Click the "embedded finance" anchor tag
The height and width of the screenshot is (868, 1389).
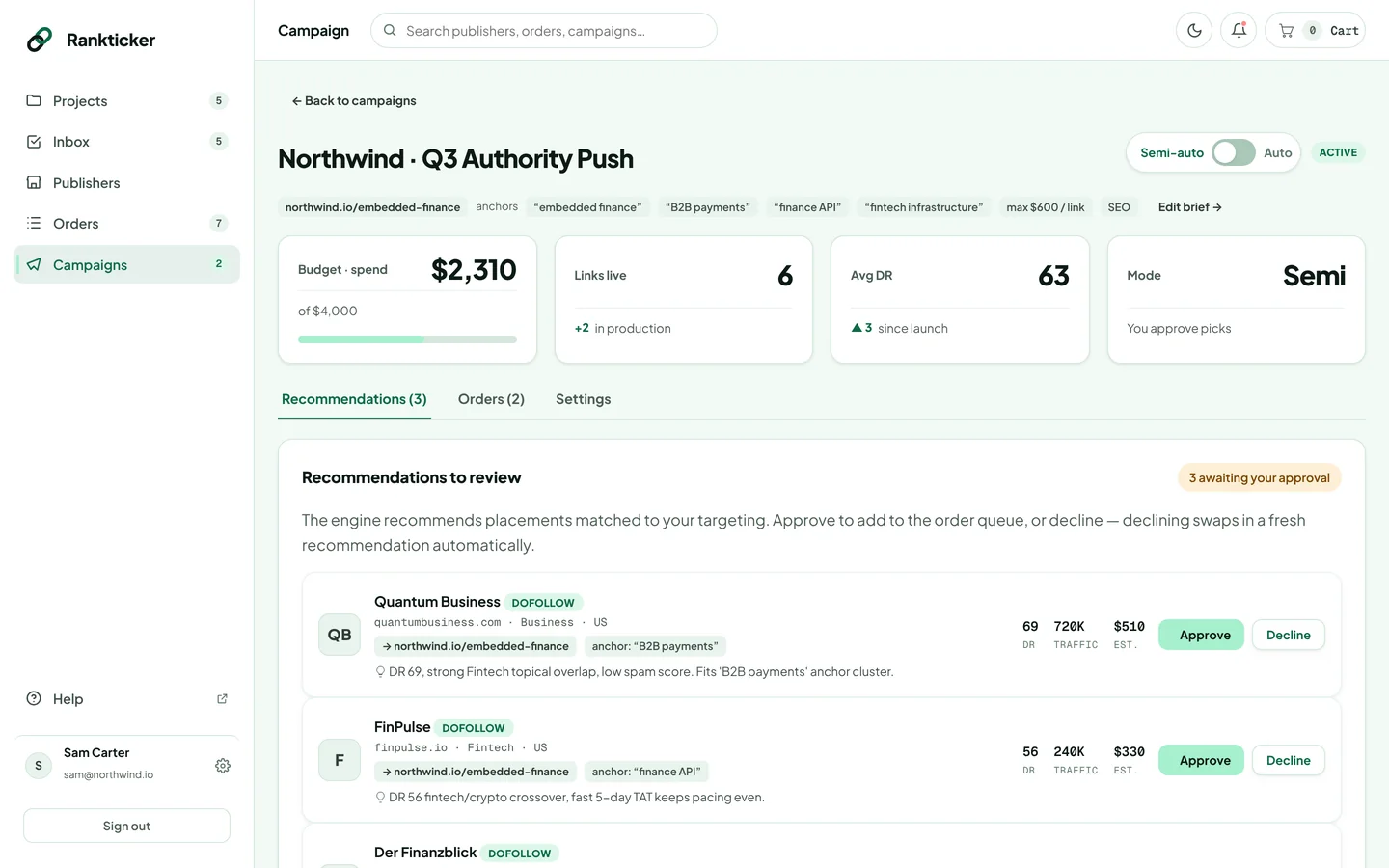tap(587, 207)
